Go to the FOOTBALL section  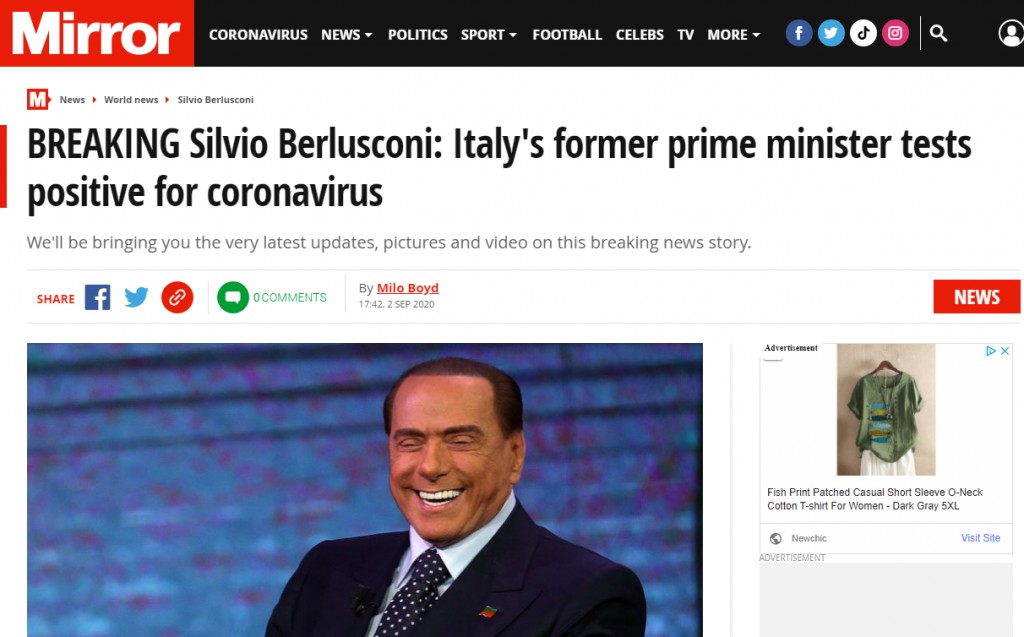(567, 35)
